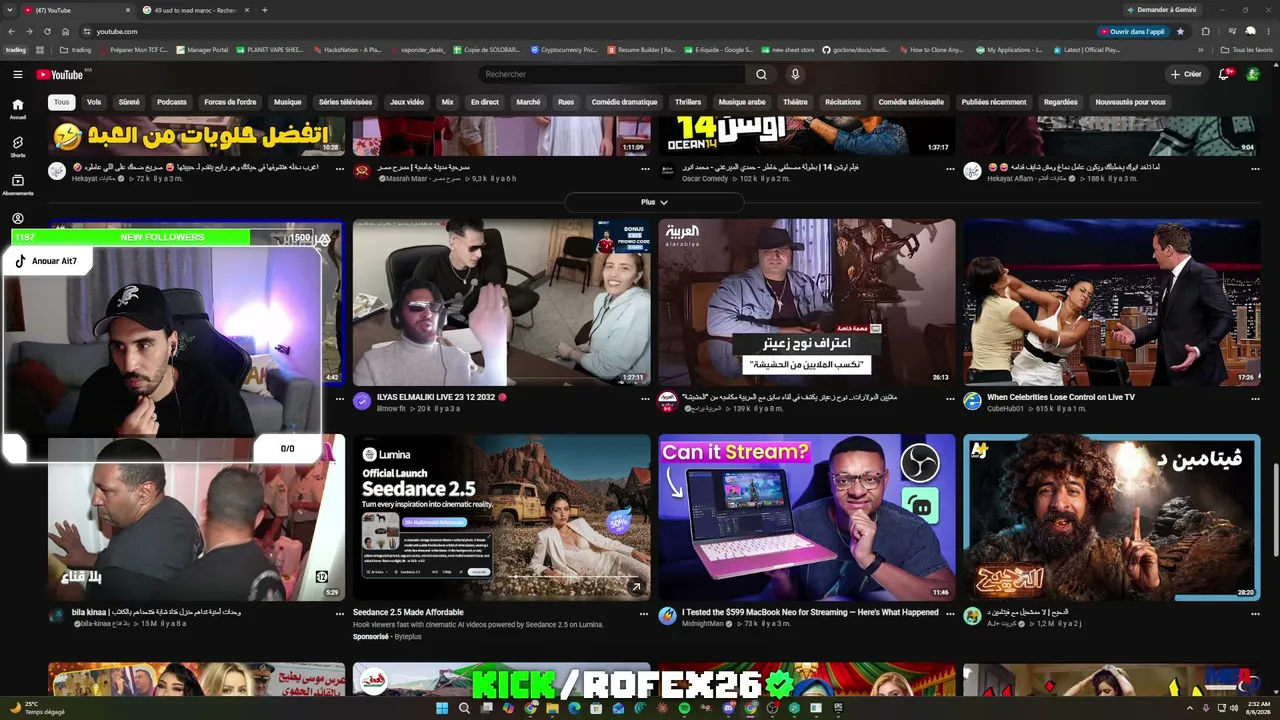Viewport: 1280px width, 720px height.
Task: Open the Celebrities Lose Control video thumbnail
Action: click(x=1112, y=302)
